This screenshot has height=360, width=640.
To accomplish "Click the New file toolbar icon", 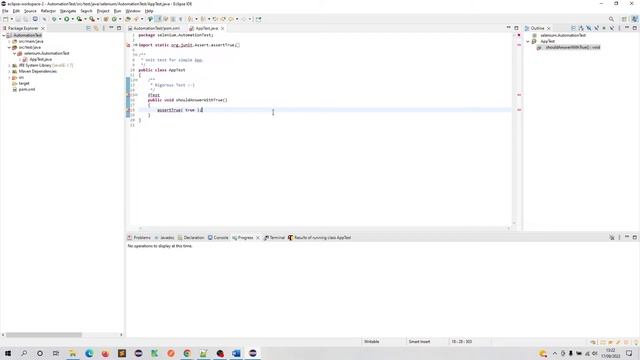I will tap(5, 19).
